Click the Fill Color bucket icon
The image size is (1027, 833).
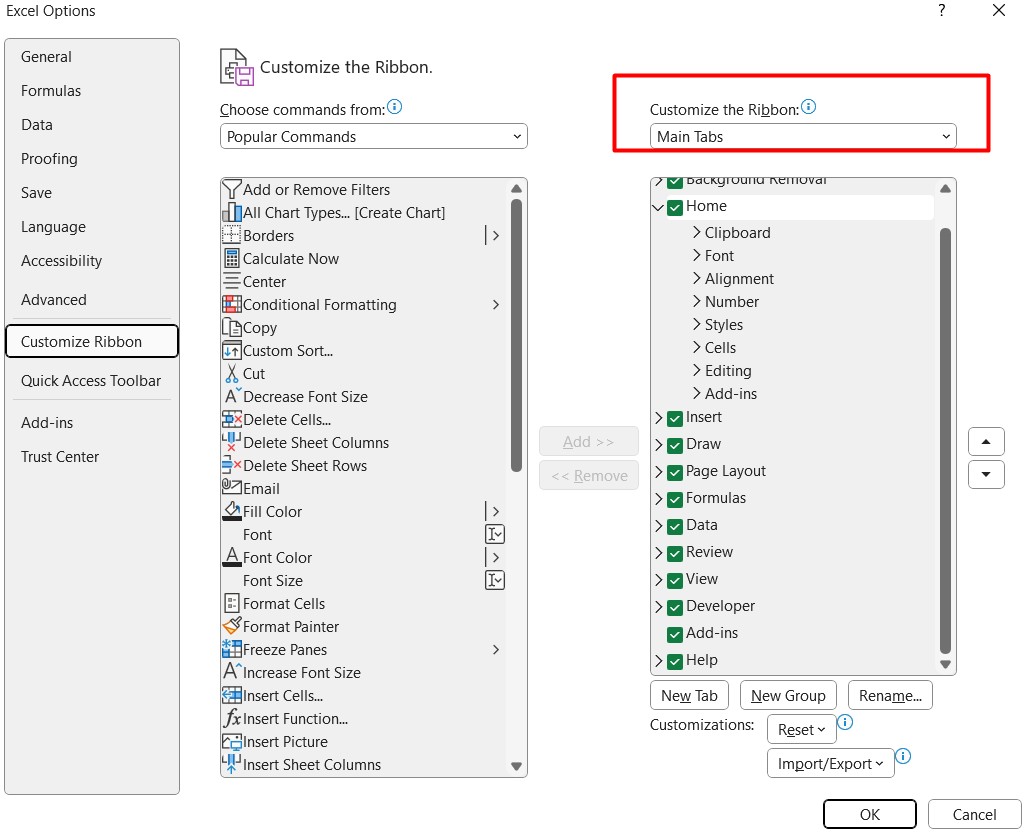click(x=232, y=511)
